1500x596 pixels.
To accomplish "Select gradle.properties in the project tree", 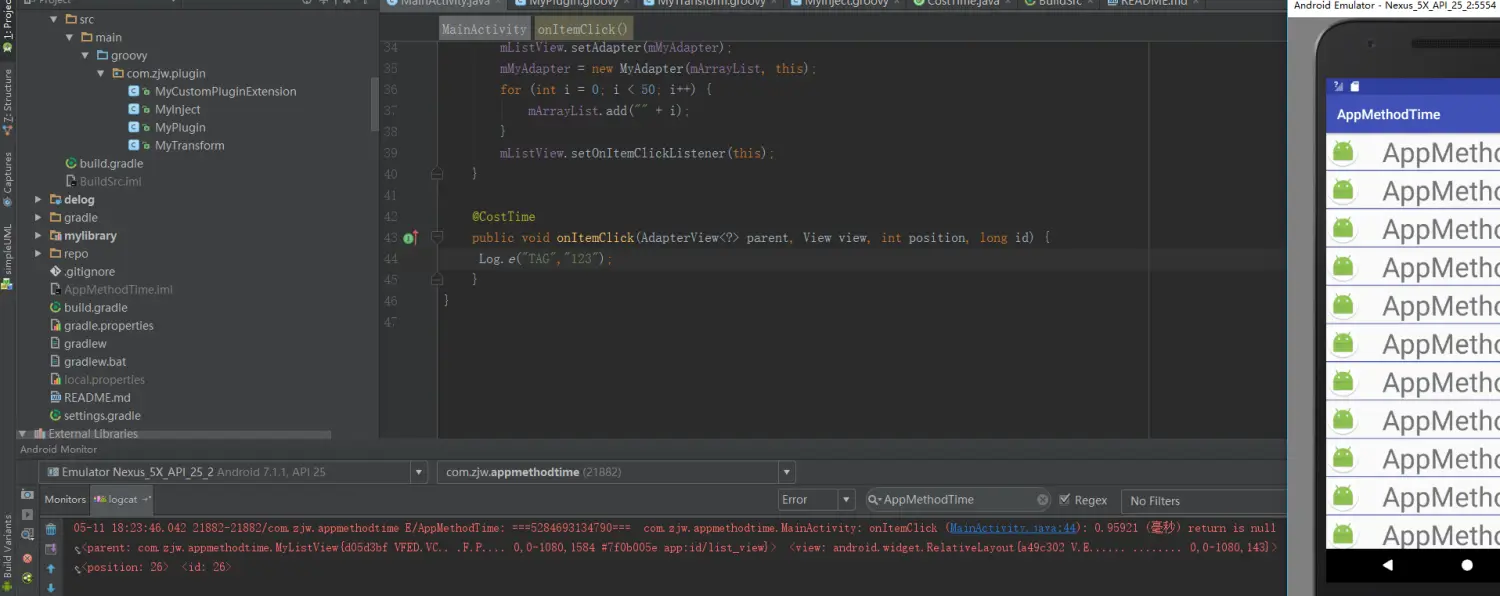I will coord(109,325).
